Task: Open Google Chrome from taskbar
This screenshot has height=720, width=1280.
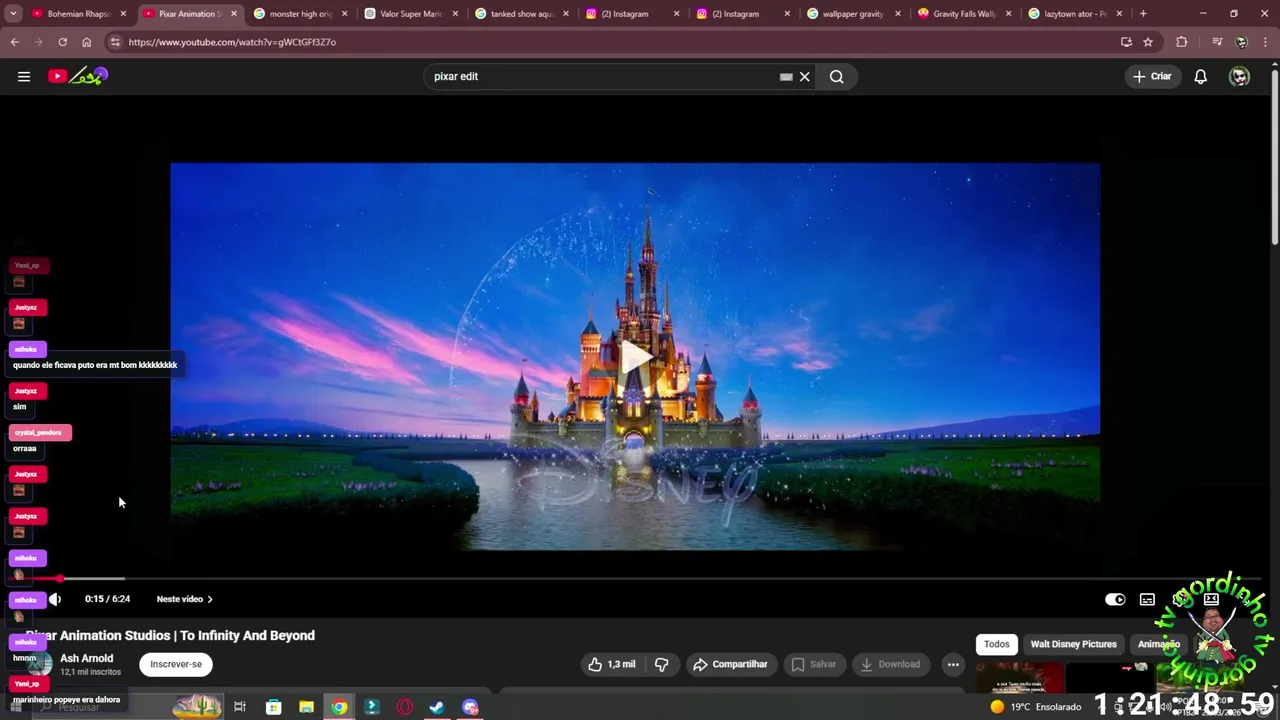Action: pos(340,707)
